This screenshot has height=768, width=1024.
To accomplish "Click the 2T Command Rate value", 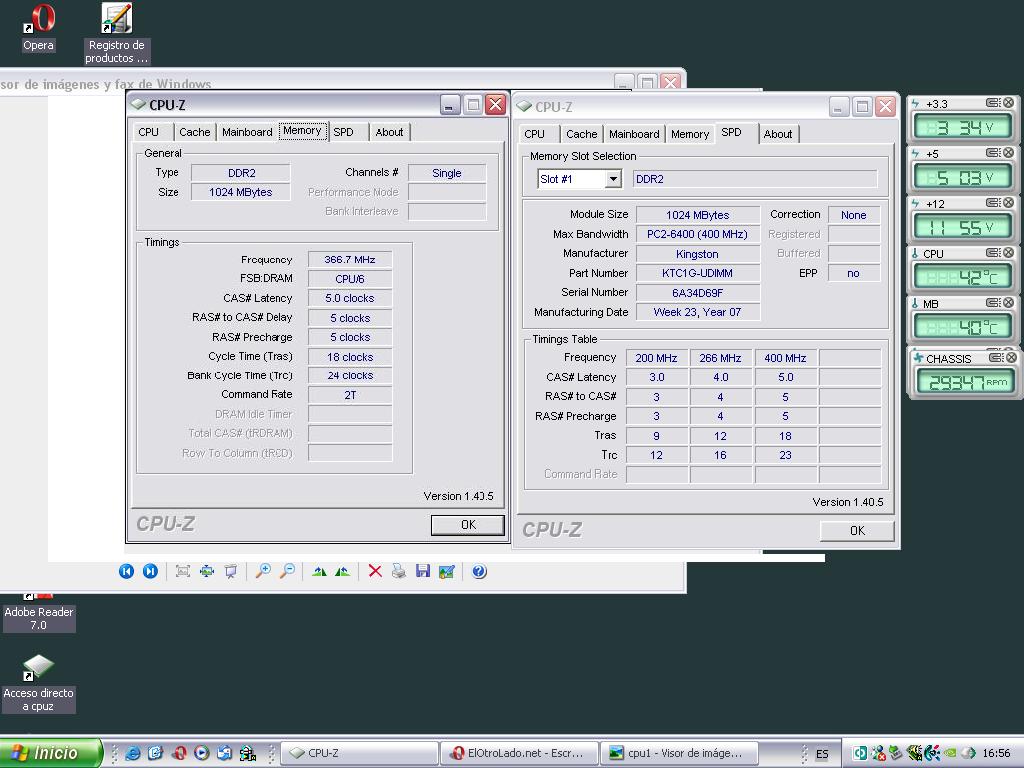I will pyautogui.click(x=350, y=395).
